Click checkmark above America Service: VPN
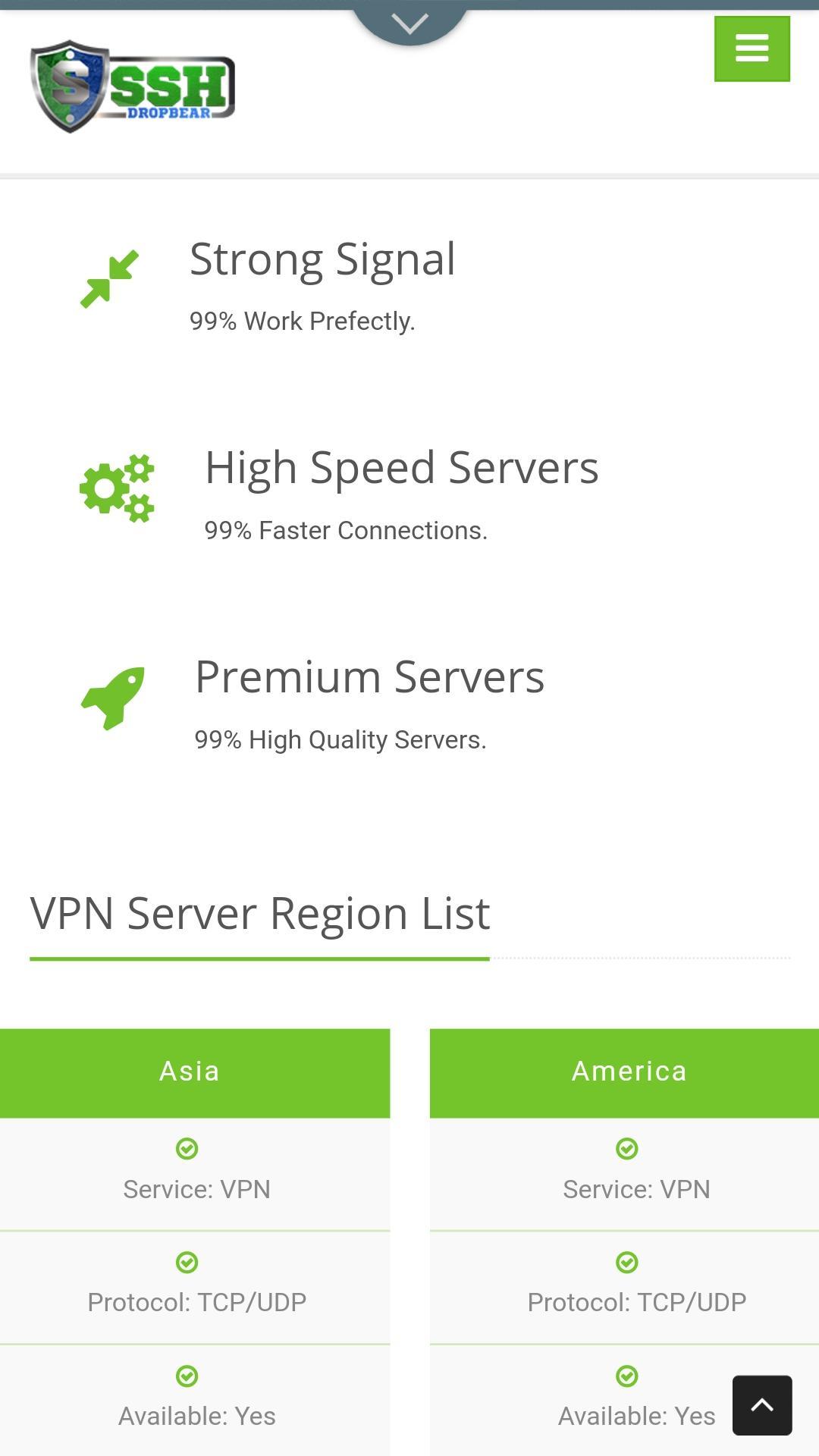Viewport: 819px width, 1456px height. (x=627, y=1148)
